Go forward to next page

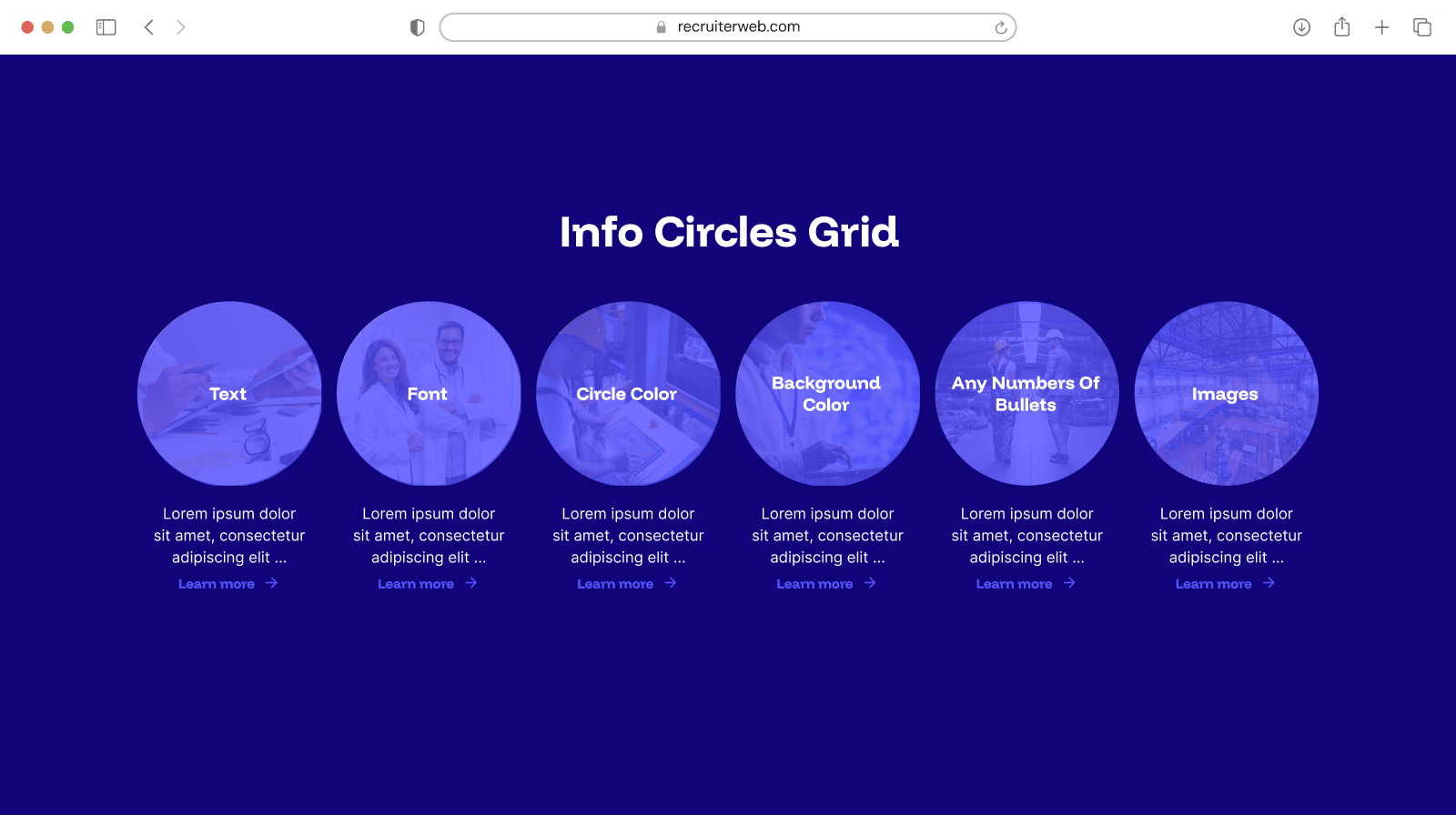[x=180, y=27]
